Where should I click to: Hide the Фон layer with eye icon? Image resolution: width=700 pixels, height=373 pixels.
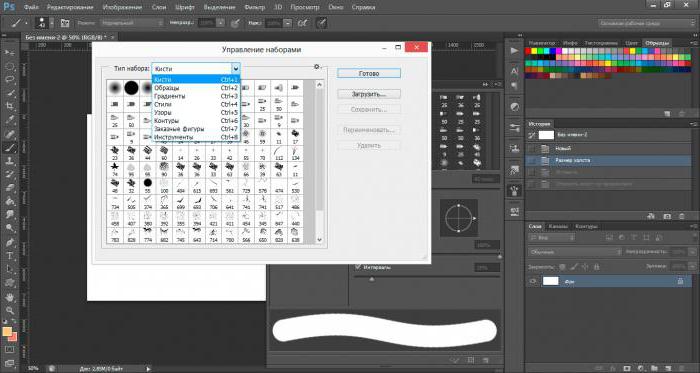(532, 282)
